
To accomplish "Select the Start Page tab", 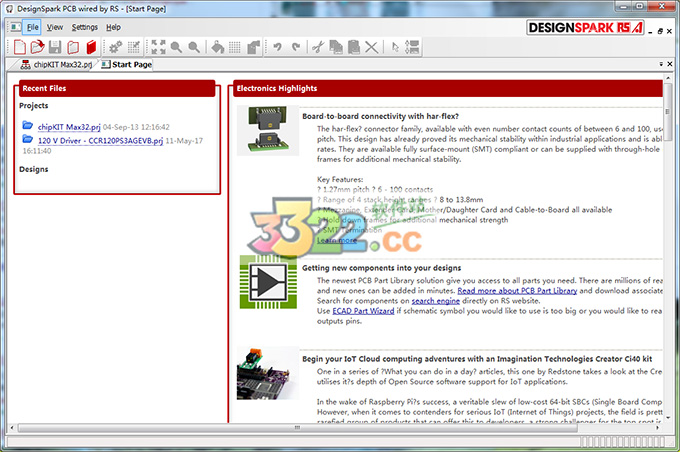I will coord(126,64).
